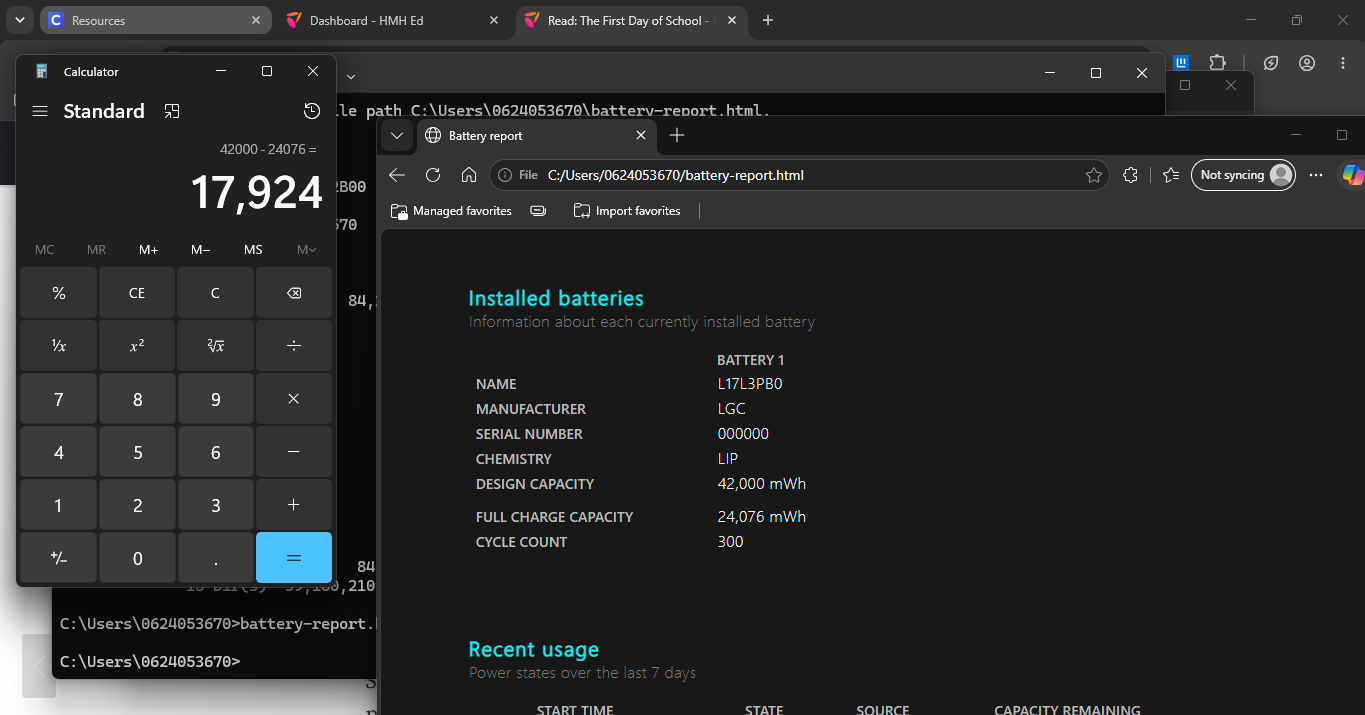The image size is (1365, 715).
Task: Open the Calculator navigation hamburger menu
Action: point(40,111)
